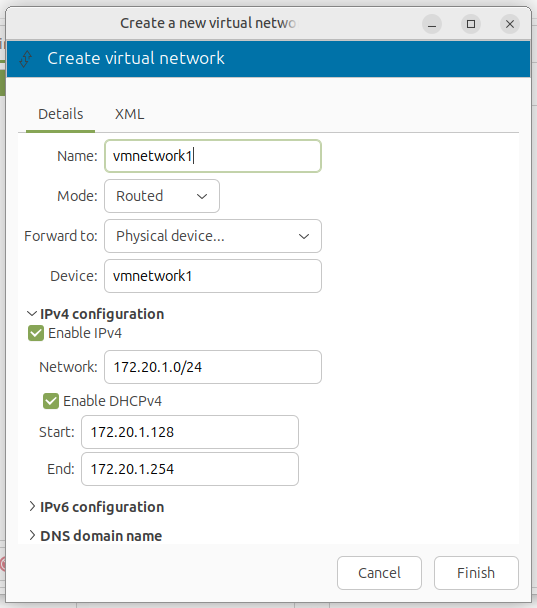Uncheck the Enable IPv4 checkbox
This screenshot has height=608, width=537.
(x=36, y=333)
